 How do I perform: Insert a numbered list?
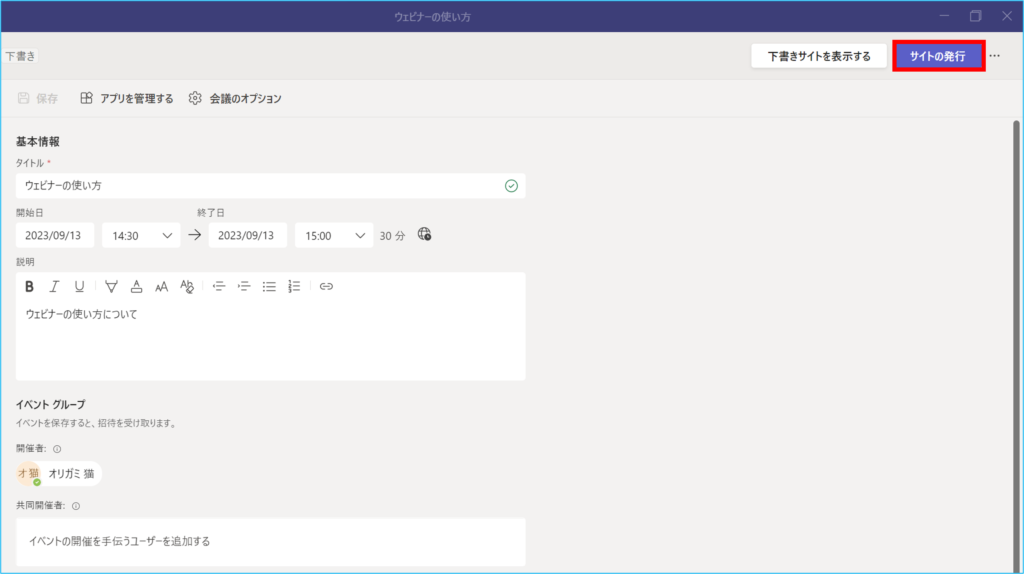[294, 286]
